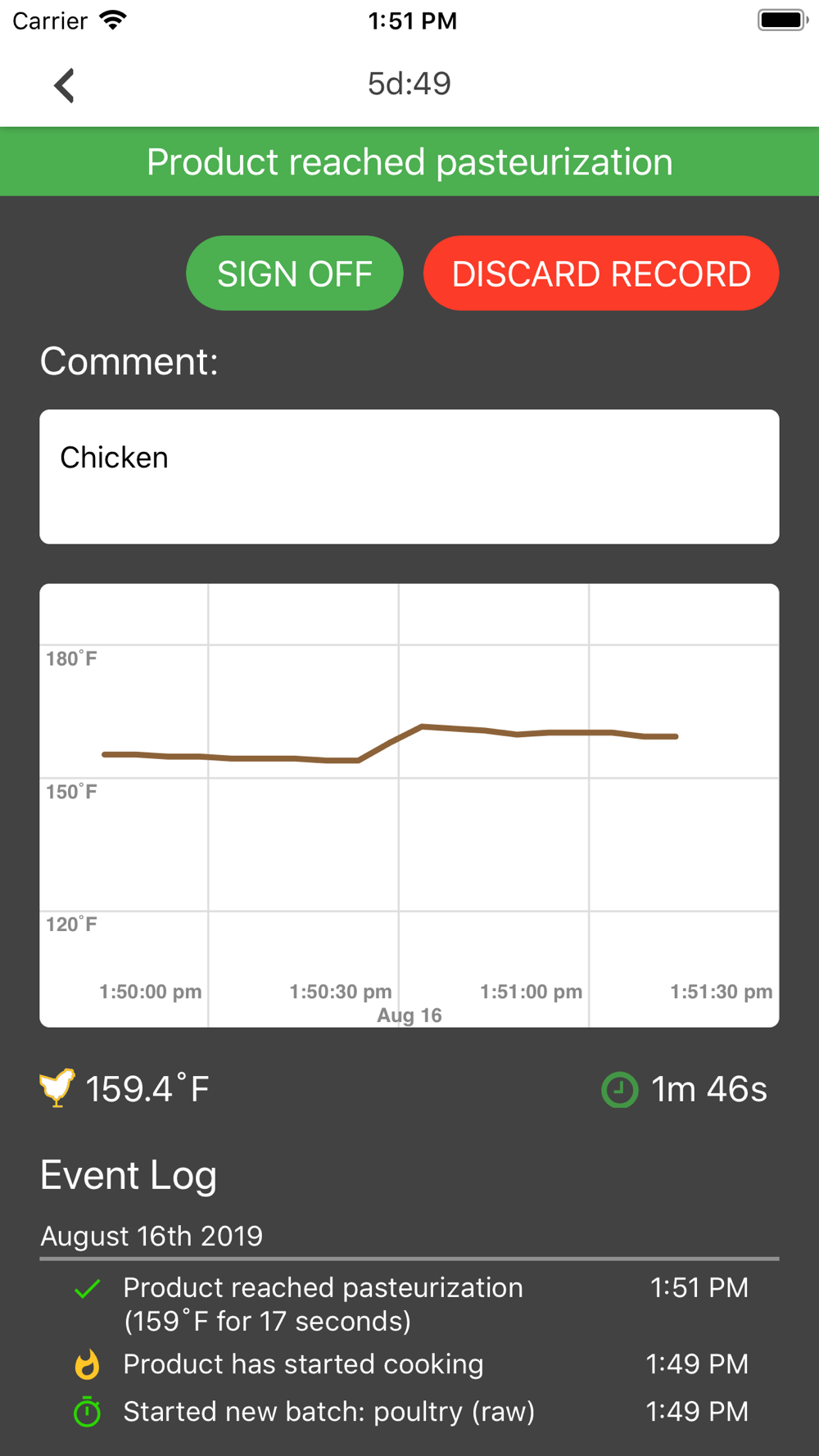
Task: Tap the green pasteurization status banner
Action: click(409, 161)
